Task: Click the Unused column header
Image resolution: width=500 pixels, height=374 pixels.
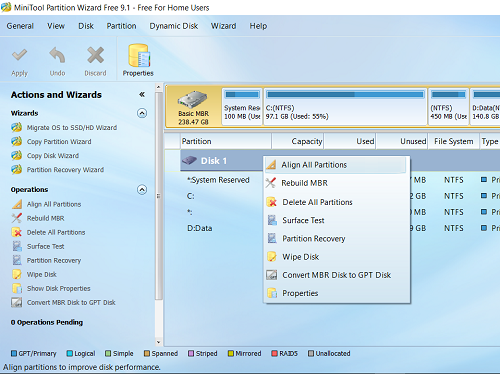Action: point(402,141)
